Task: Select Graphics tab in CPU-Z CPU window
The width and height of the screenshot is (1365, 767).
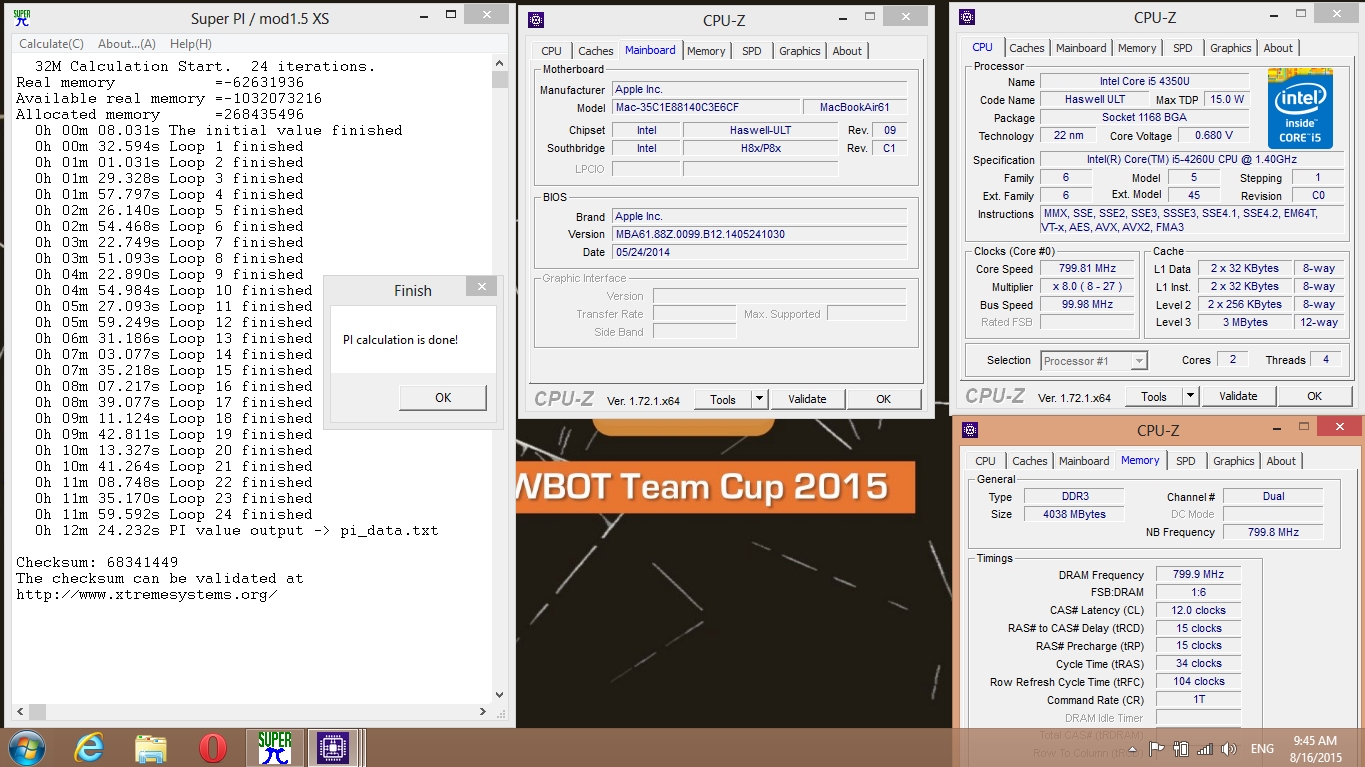Action: tap(1230, 48)
